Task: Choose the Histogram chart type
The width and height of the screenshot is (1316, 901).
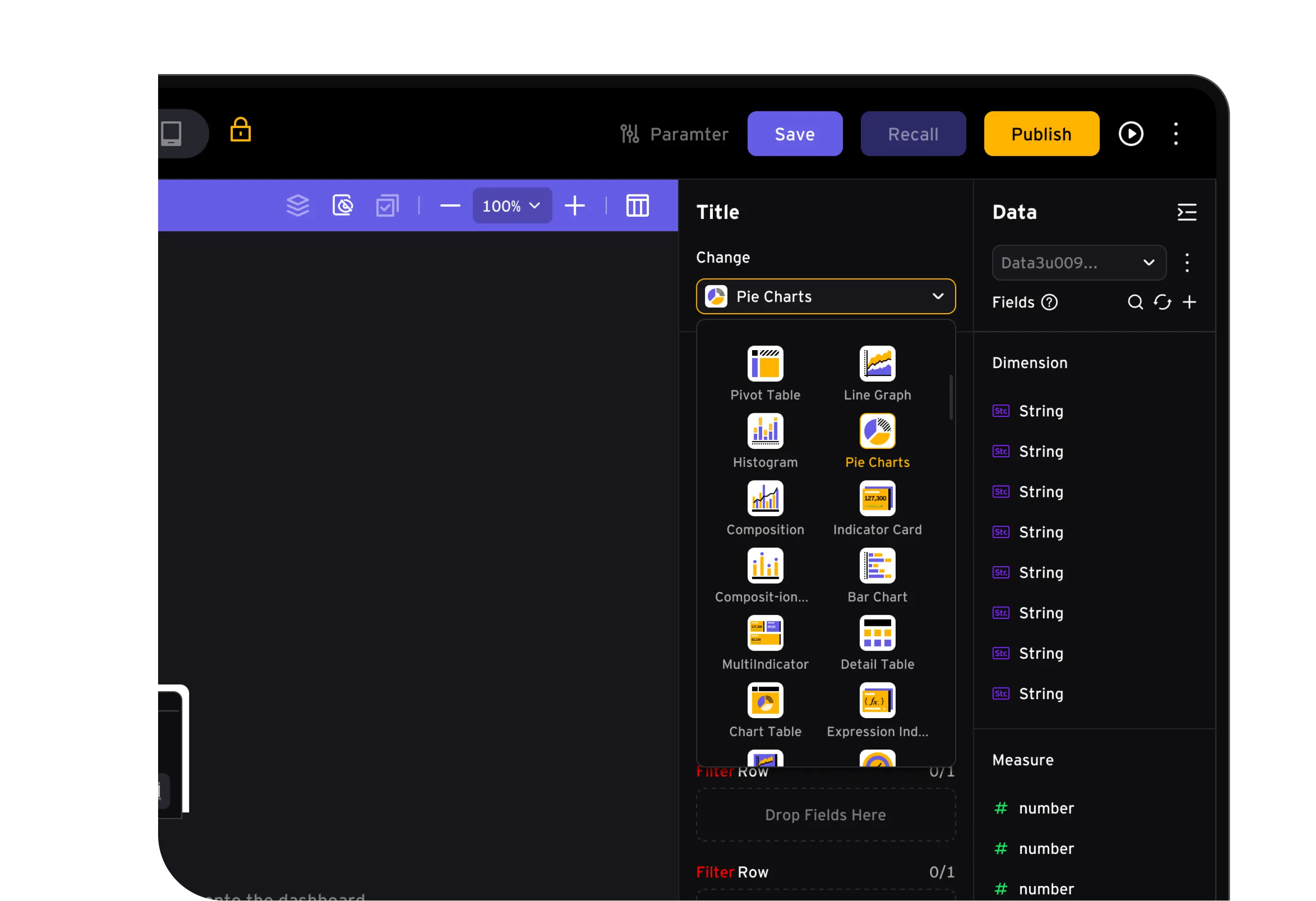Action: tap(765, 442)
